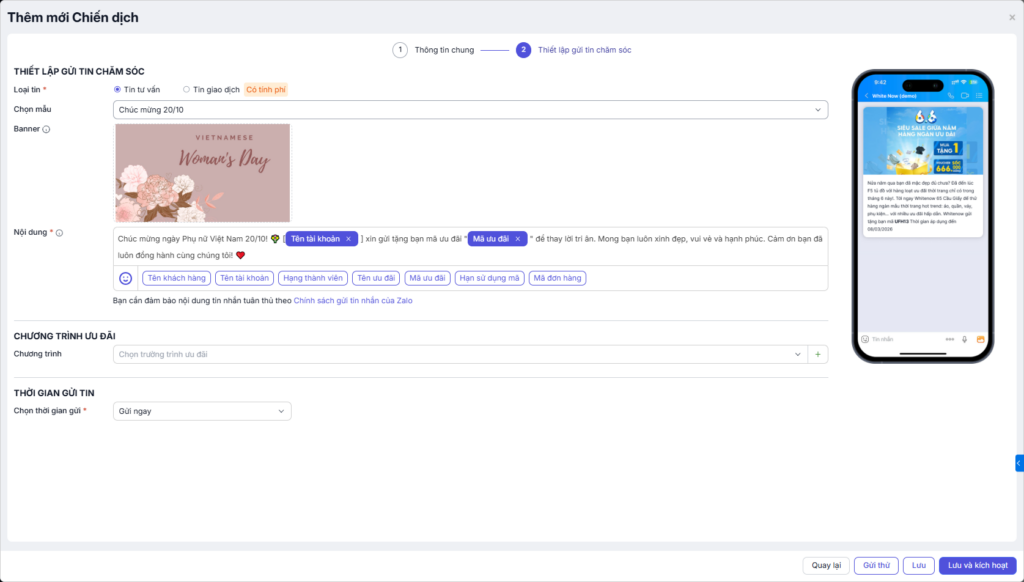The height and width of the screenshot is (582, 1024).
Task: Insert the Mã ưu đãi variable button
Action: pyautogui.click(x=427, y=278)
